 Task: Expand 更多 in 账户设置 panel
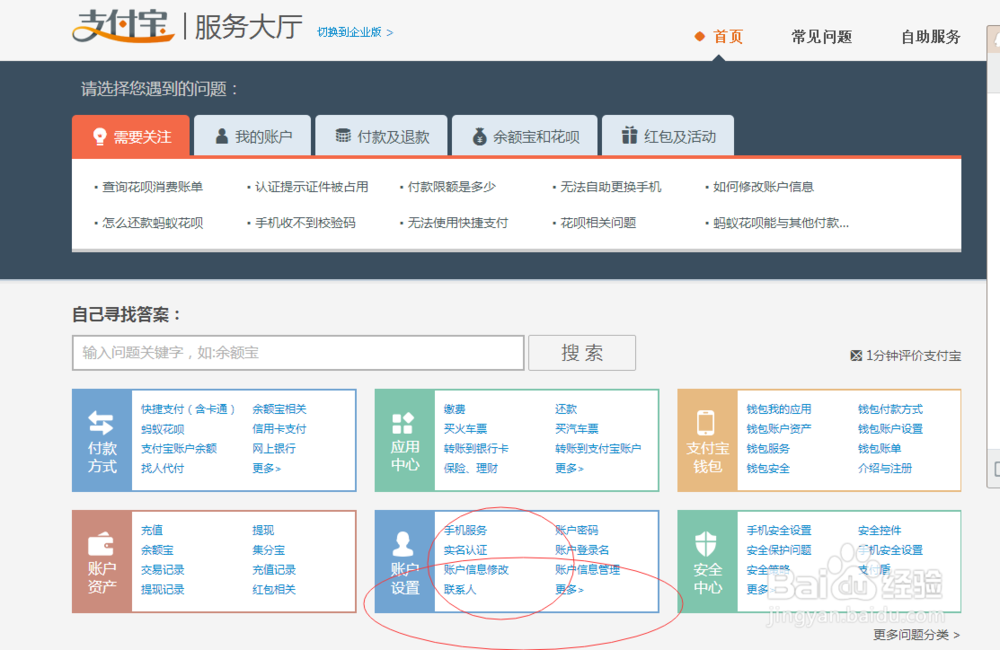coord(569,589)
